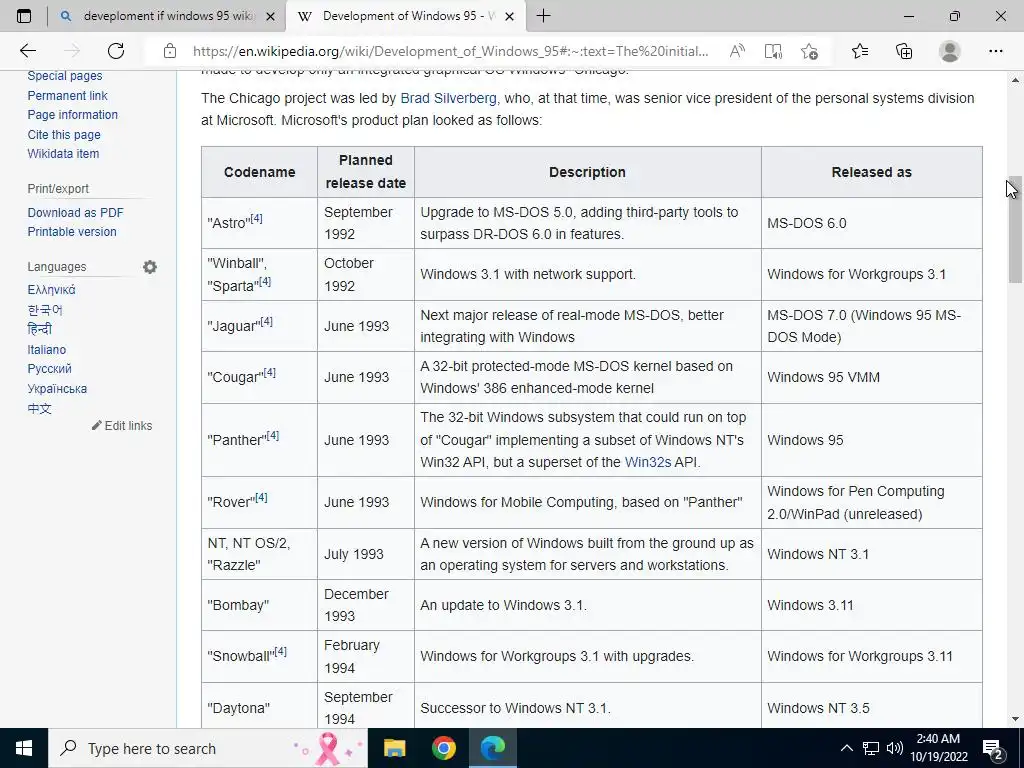
Task: Click the address bar URL
Action: click(x=450, y=51)
